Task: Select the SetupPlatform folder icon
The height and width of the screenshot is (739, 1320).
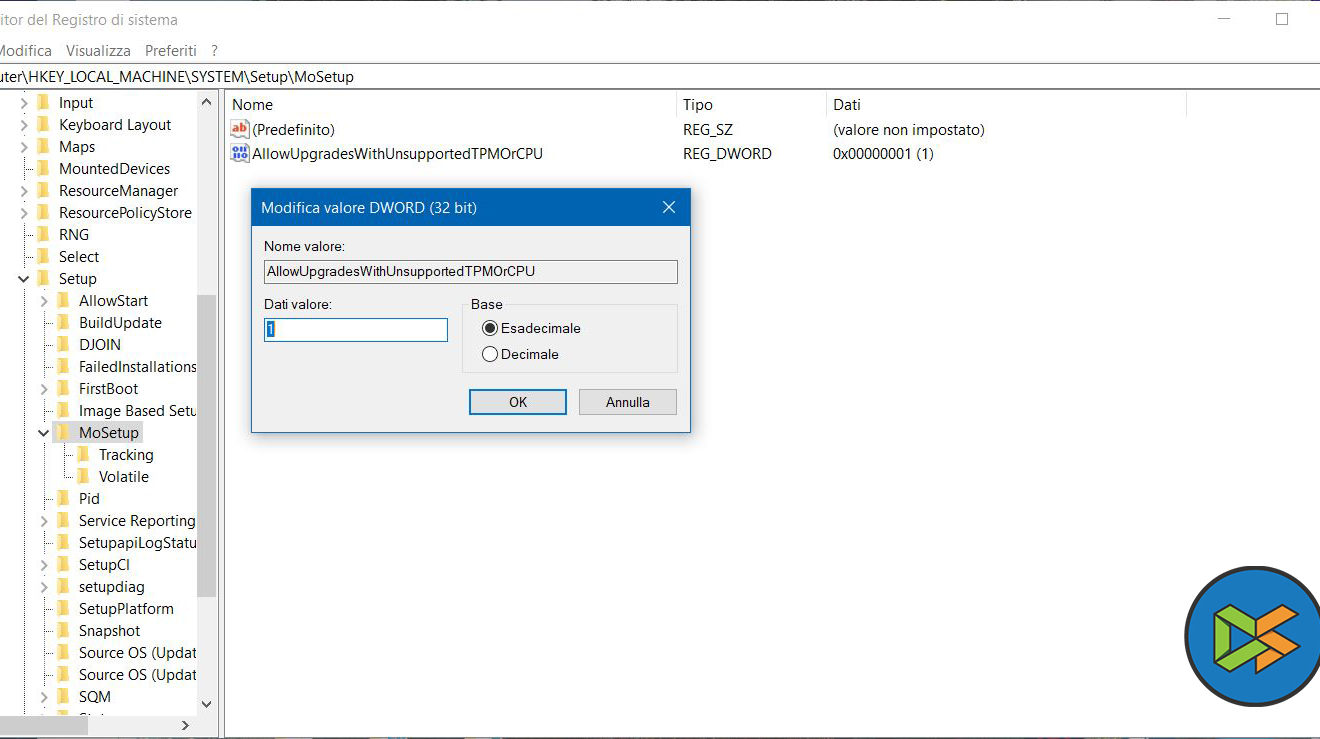Action: (63, 608)
